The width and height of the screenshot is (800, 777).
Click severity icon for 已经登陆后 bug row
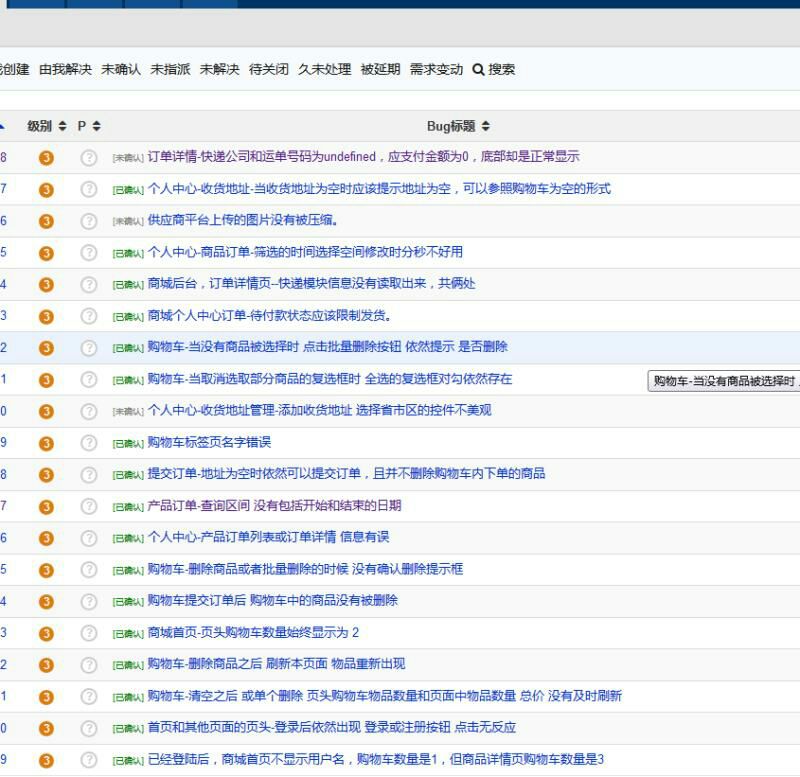(46, 760)
